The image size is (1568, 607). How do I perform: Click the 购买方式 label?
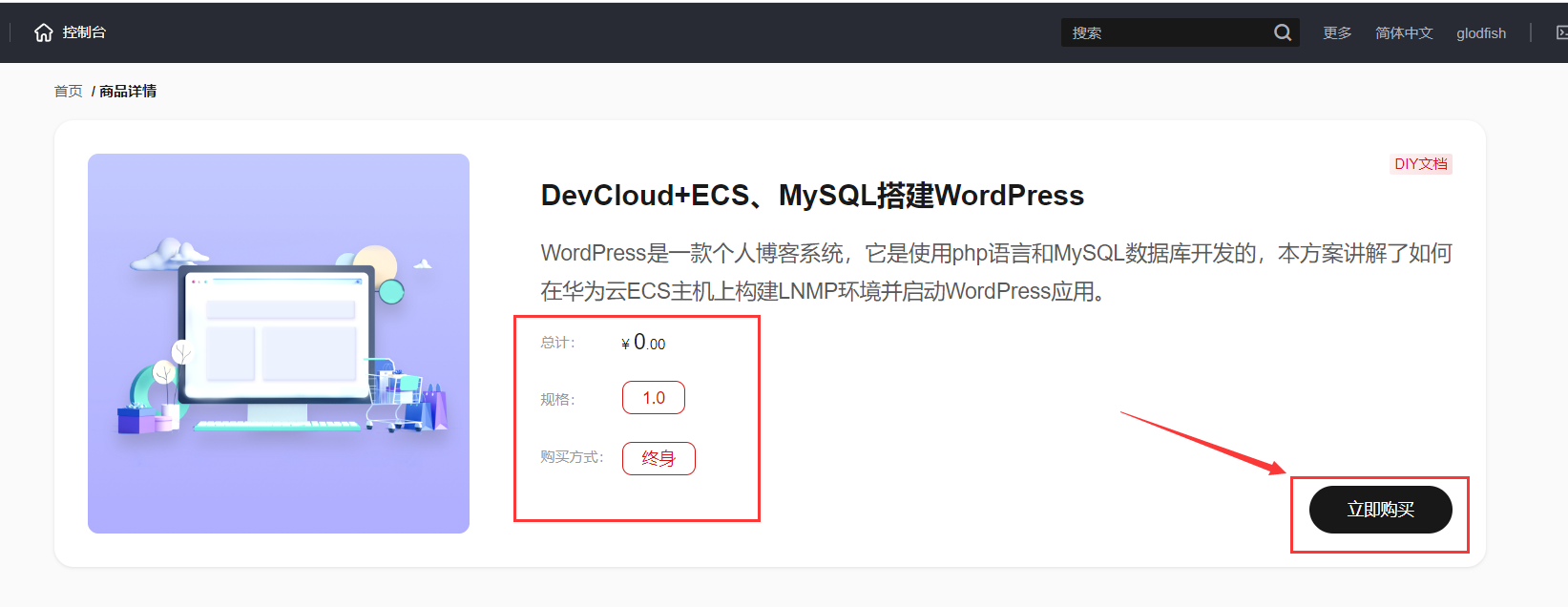click(573, 457)
